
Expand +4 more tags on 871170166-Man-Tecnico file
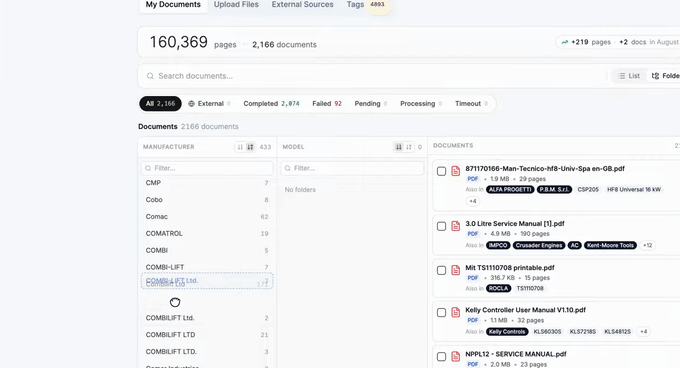(x=473, y=201)
